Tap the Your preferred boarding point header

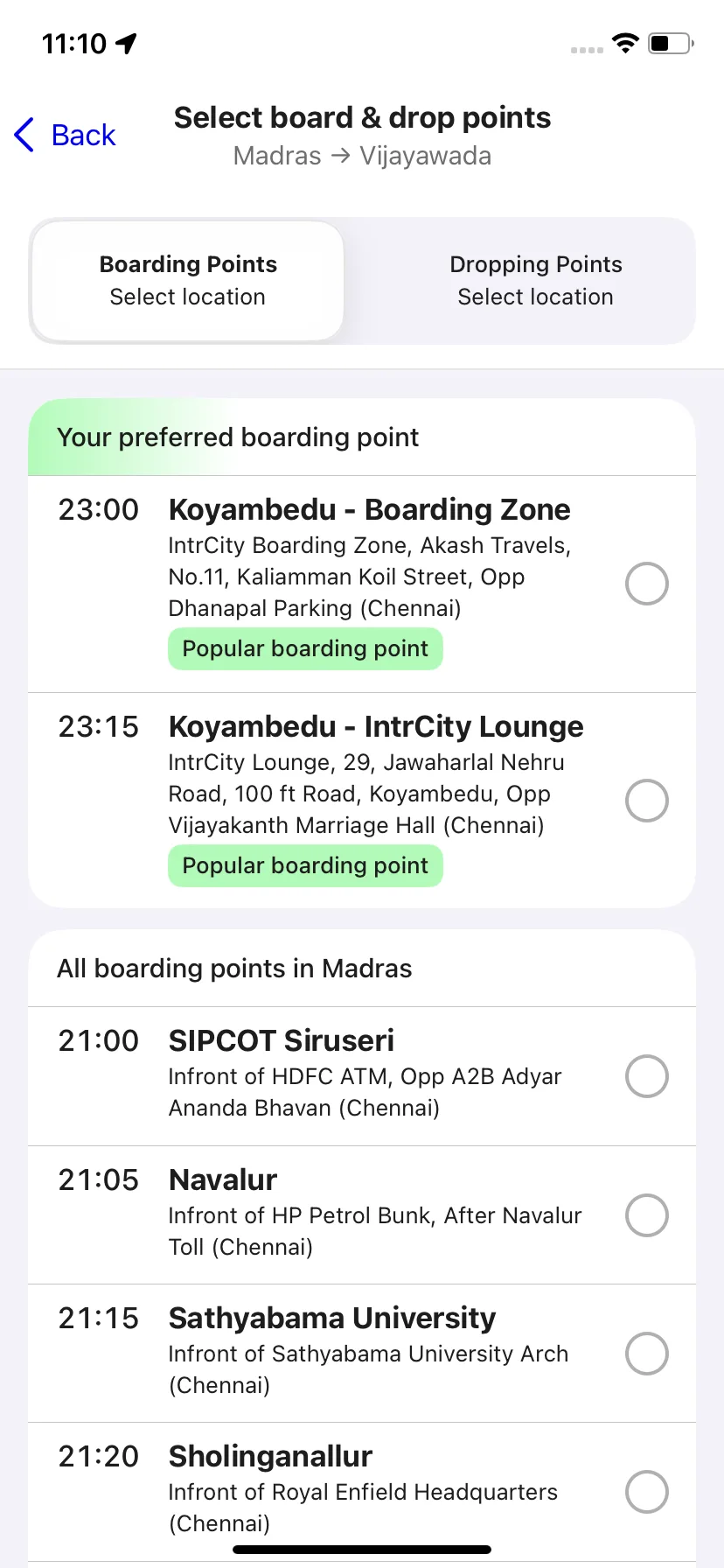pyautogui.click(x=238, y=437)
